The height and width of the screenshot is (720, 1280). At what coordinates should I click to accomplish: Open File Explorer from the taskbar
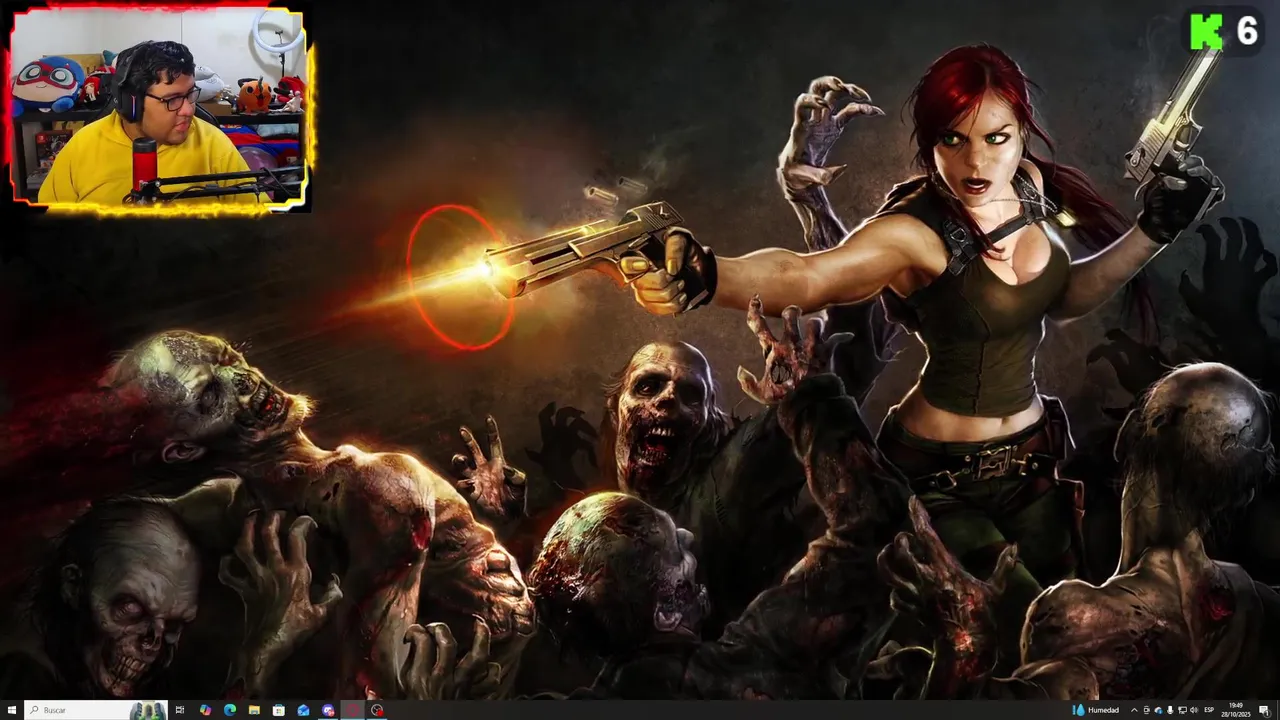(254, 710)
